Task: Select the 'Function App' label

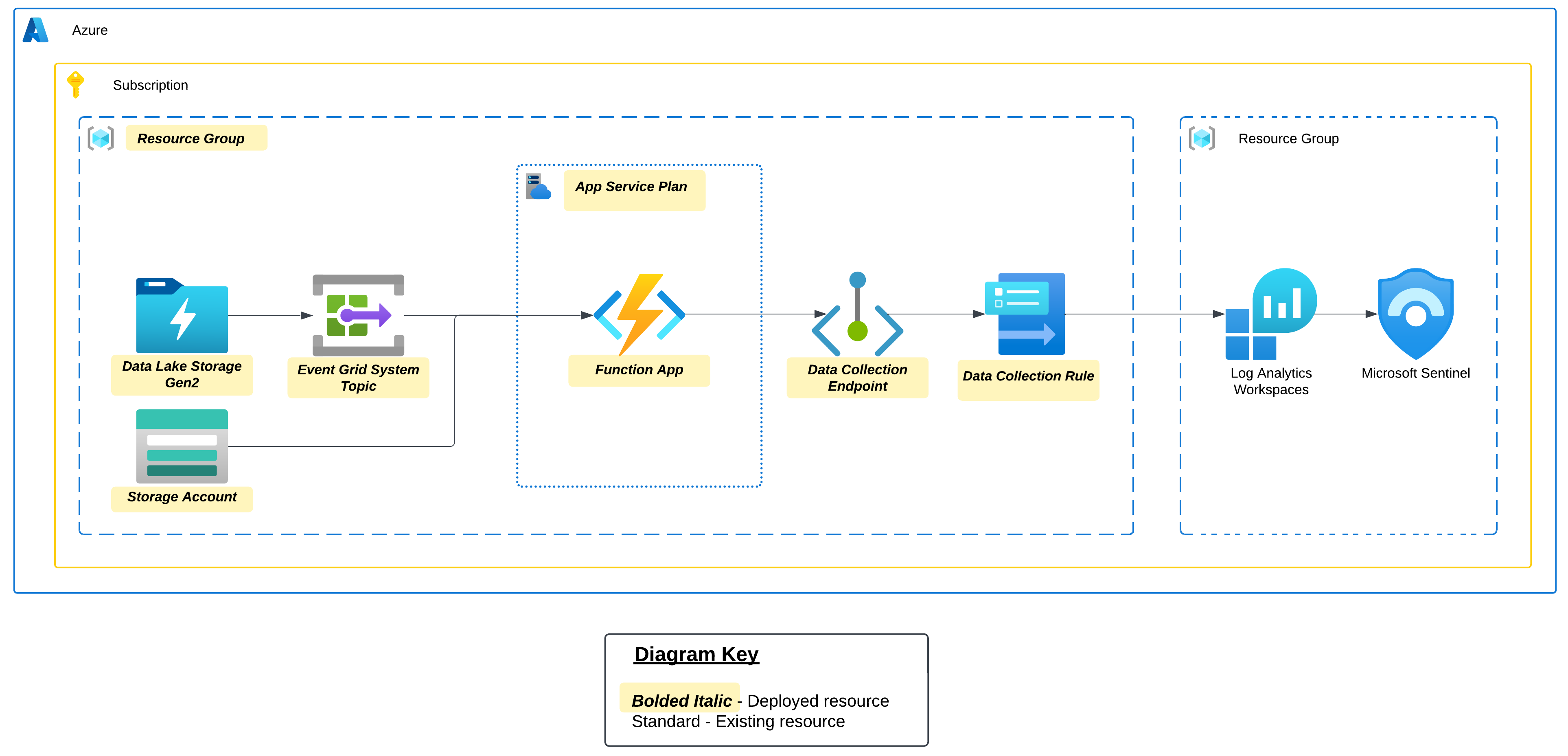Action: [x=639, y=370]
